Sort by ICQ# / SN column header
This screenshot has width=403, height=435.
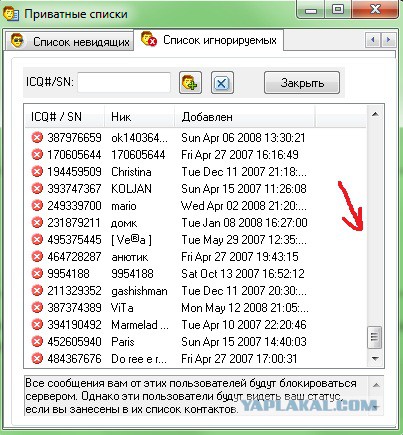(65, 117)
